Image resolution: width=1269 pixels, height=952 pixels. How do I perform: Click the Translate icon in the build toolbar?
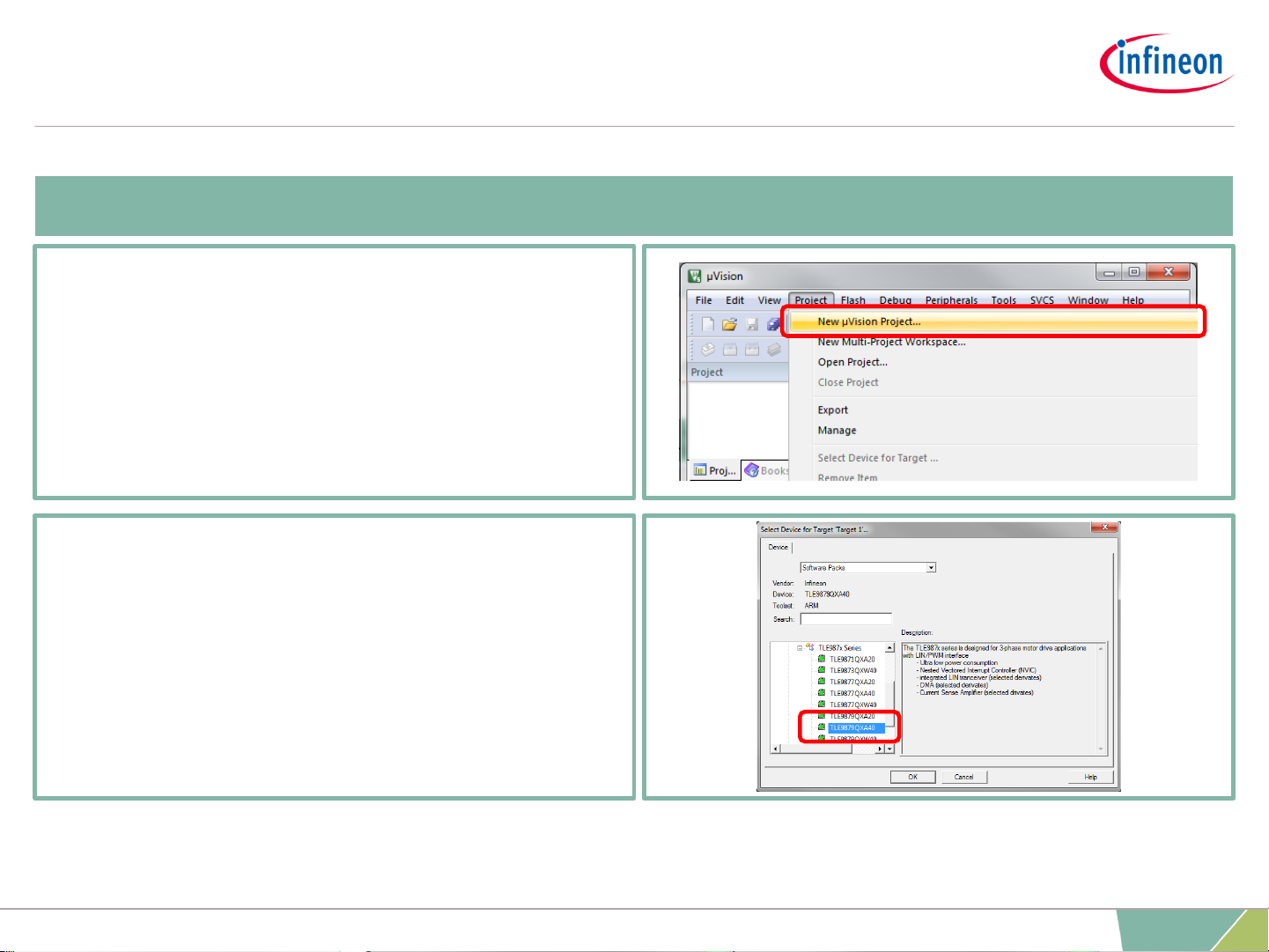tap(708, 350)
